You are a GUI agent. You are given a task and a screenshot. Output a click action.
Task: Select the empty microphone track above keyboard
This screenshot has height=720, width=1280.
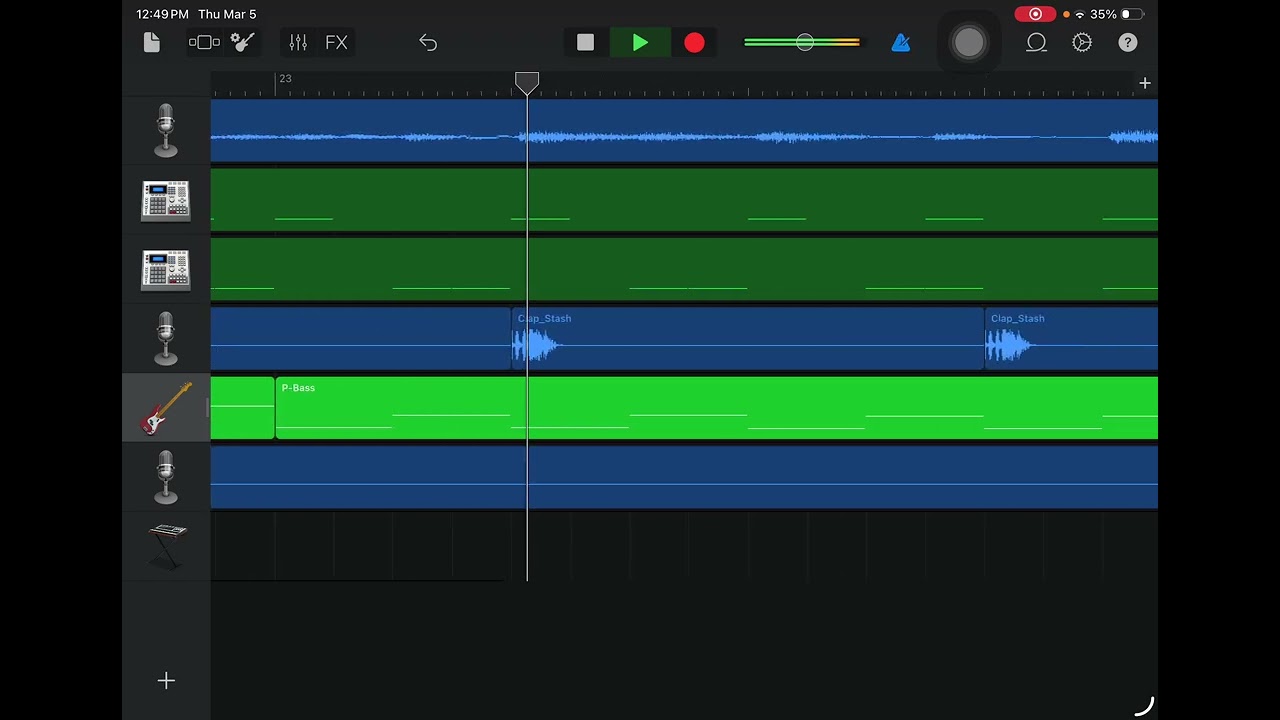coord(166,478)
